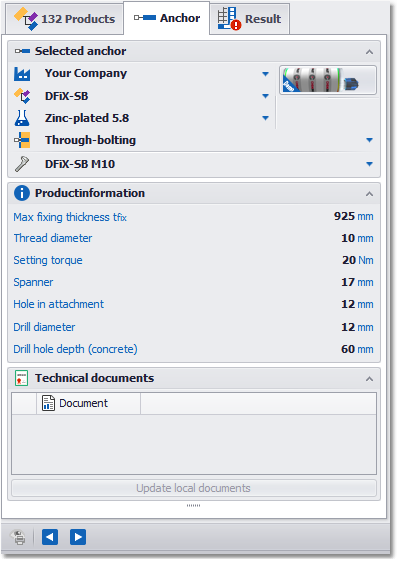
Task: Switch to the Result tab
Action: point(250,19)
